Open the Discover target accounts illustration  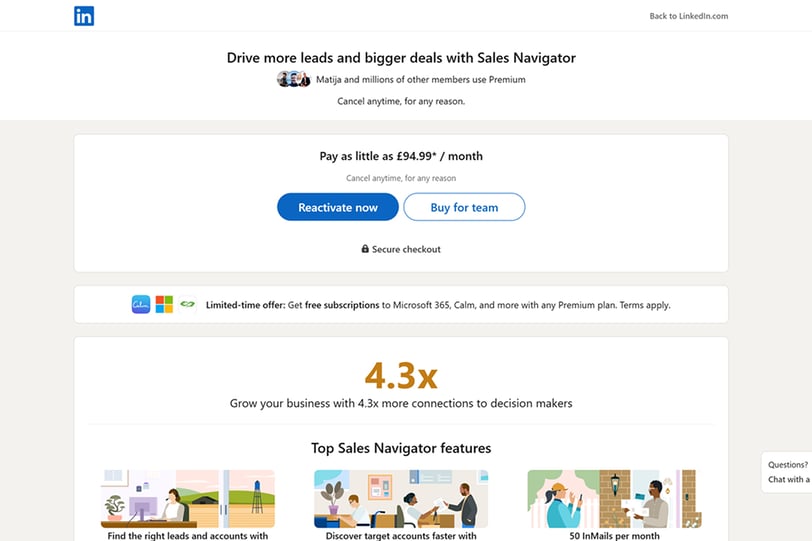pos(401,499)
